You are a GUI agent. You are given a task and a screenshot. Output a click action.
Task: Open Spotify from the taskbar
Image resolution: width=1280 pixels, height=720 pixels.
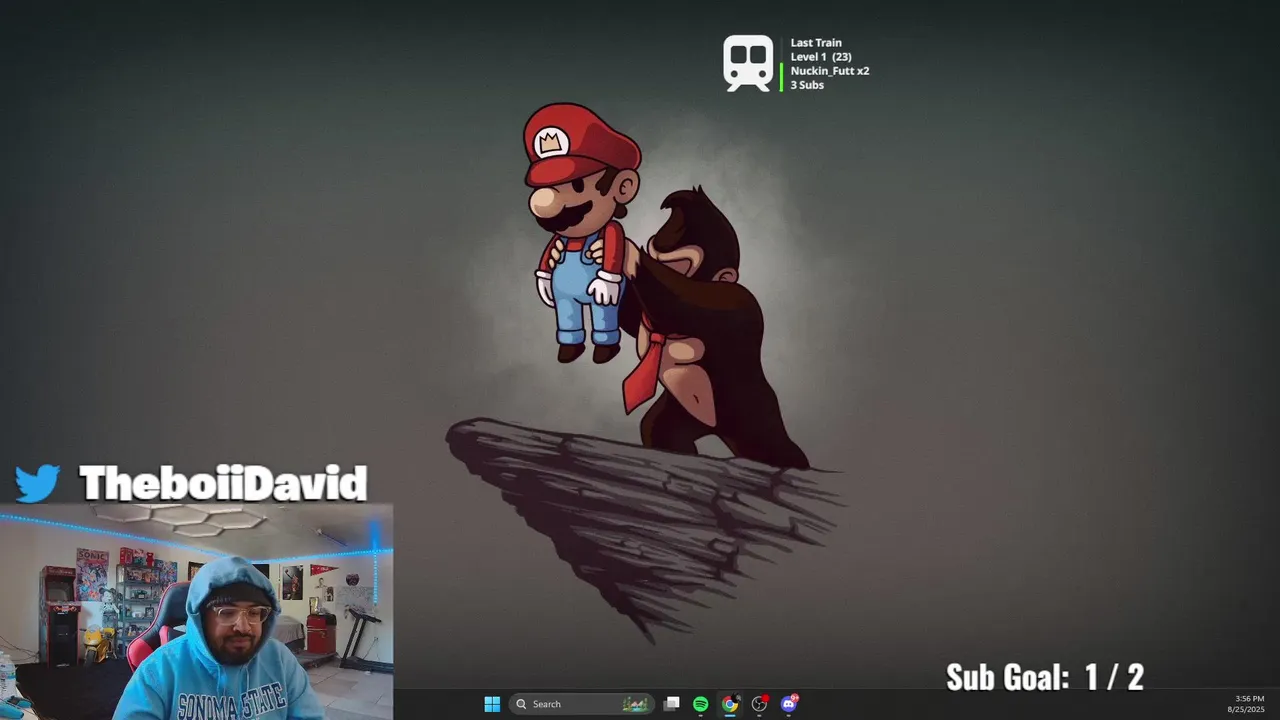[x=701, y=704]
